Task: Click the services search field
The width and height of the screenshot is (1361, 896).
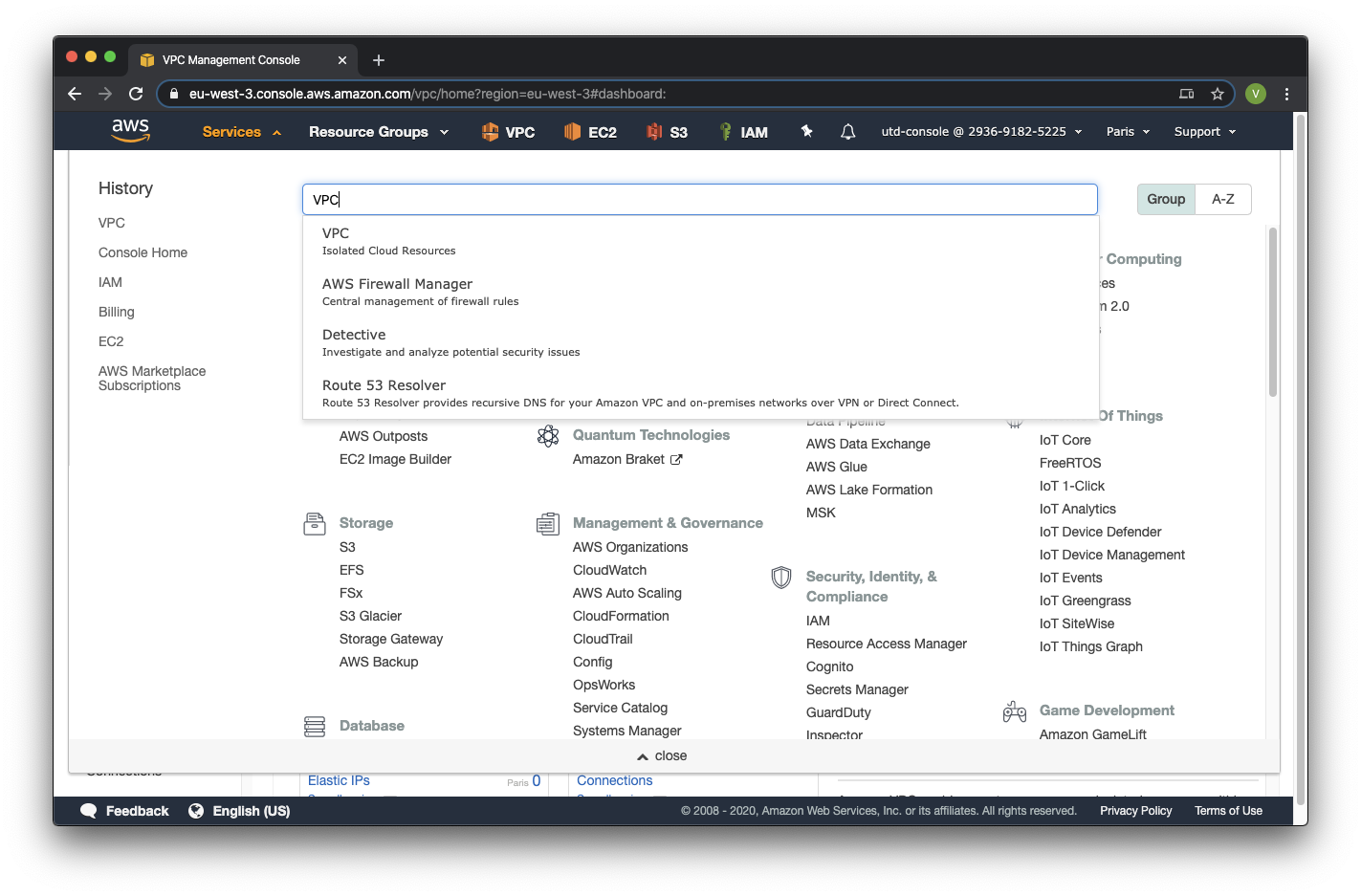Action: coord(700,199)
